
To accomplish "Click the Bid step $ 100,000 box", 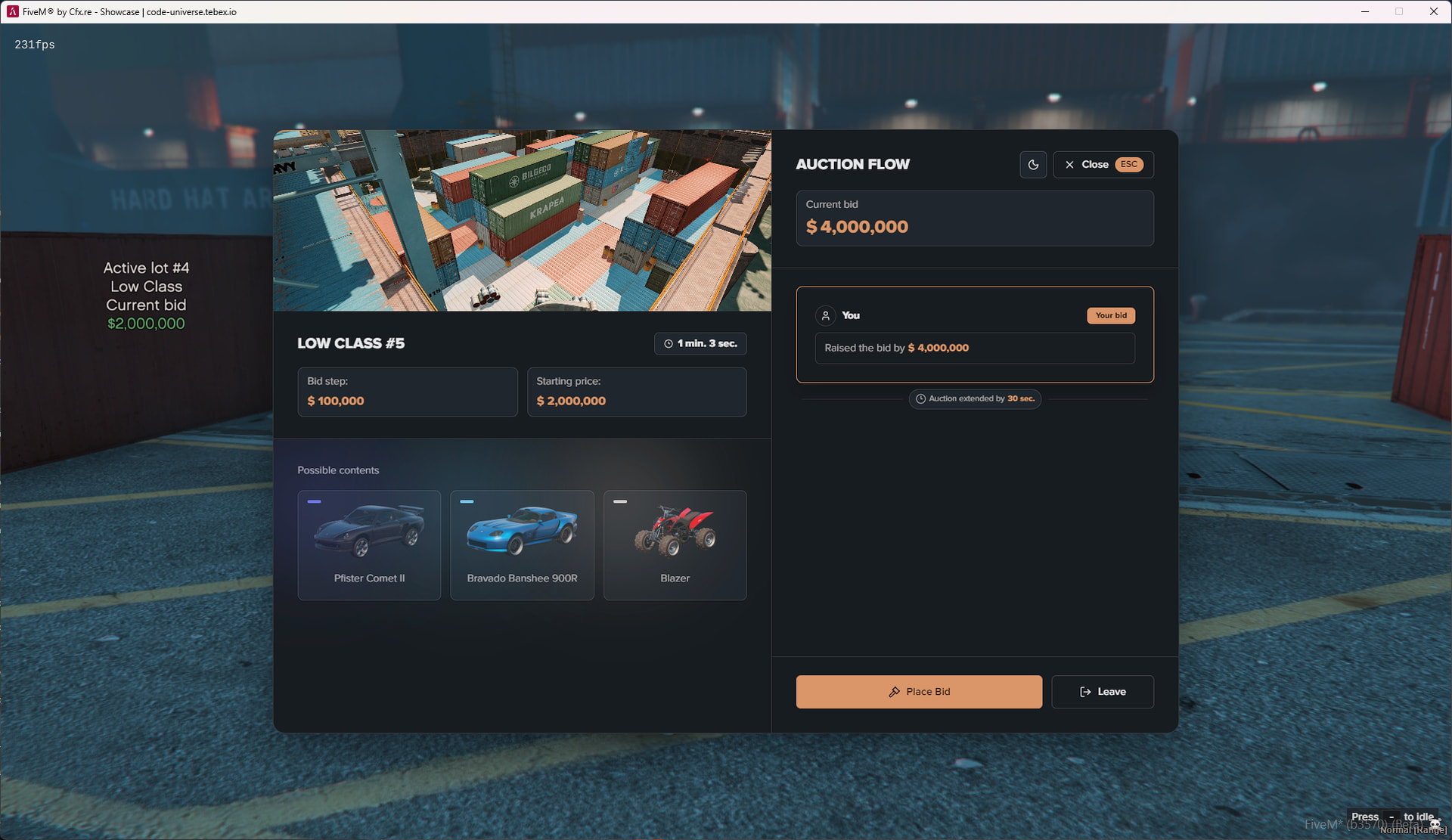I will click(408, 392).
